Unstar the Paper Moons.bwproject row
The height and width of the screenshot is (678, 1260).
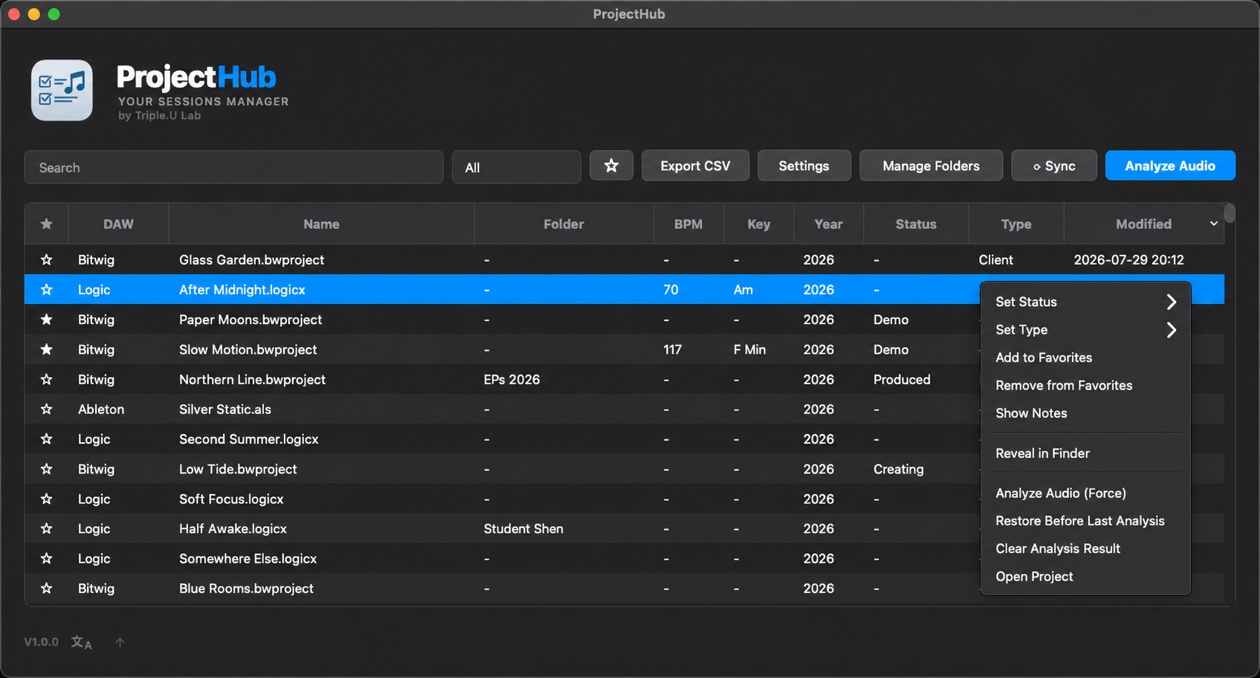[46, 320]
